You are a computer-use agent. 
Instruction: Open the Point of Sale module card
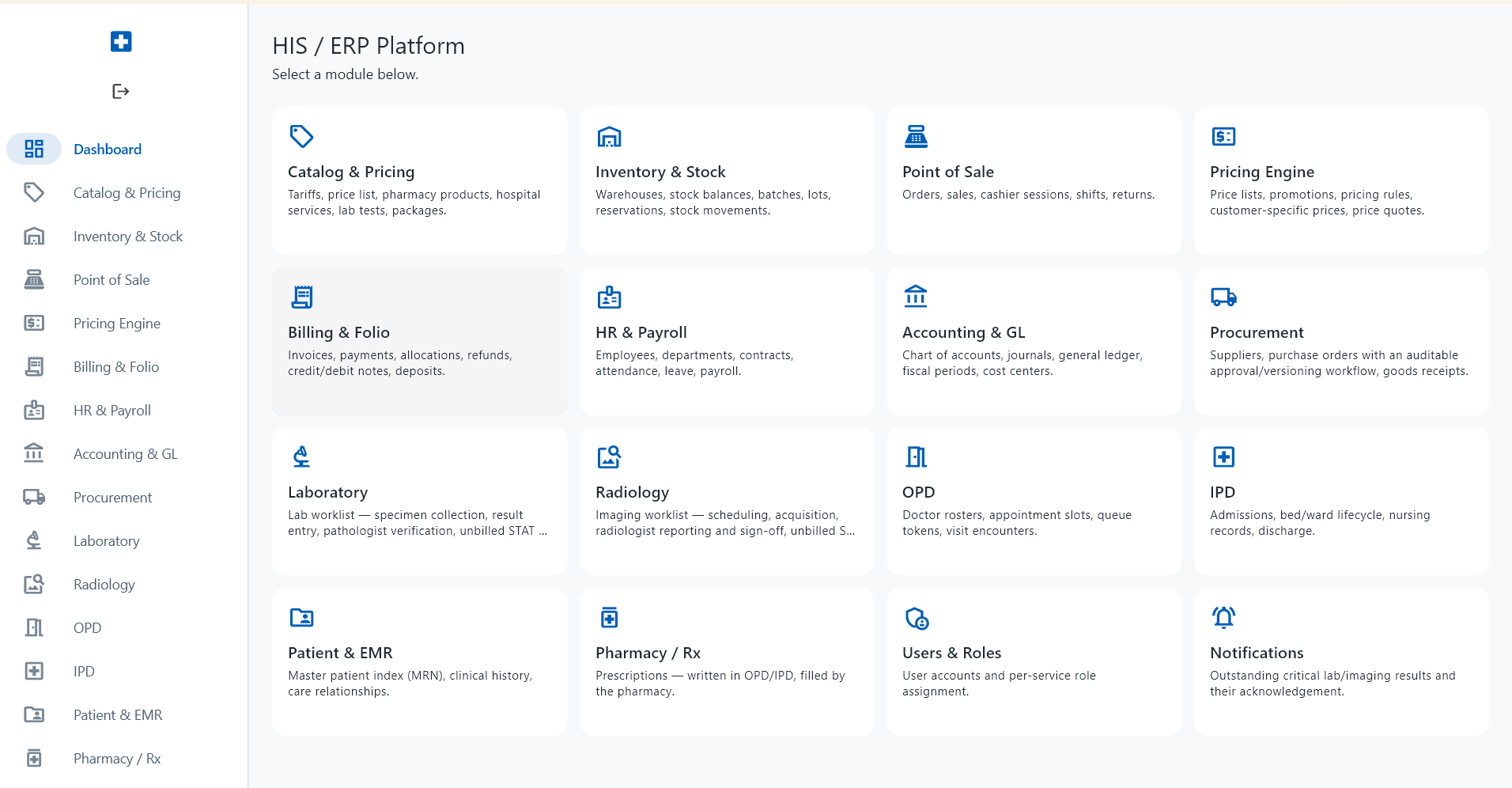[1034, 180]
